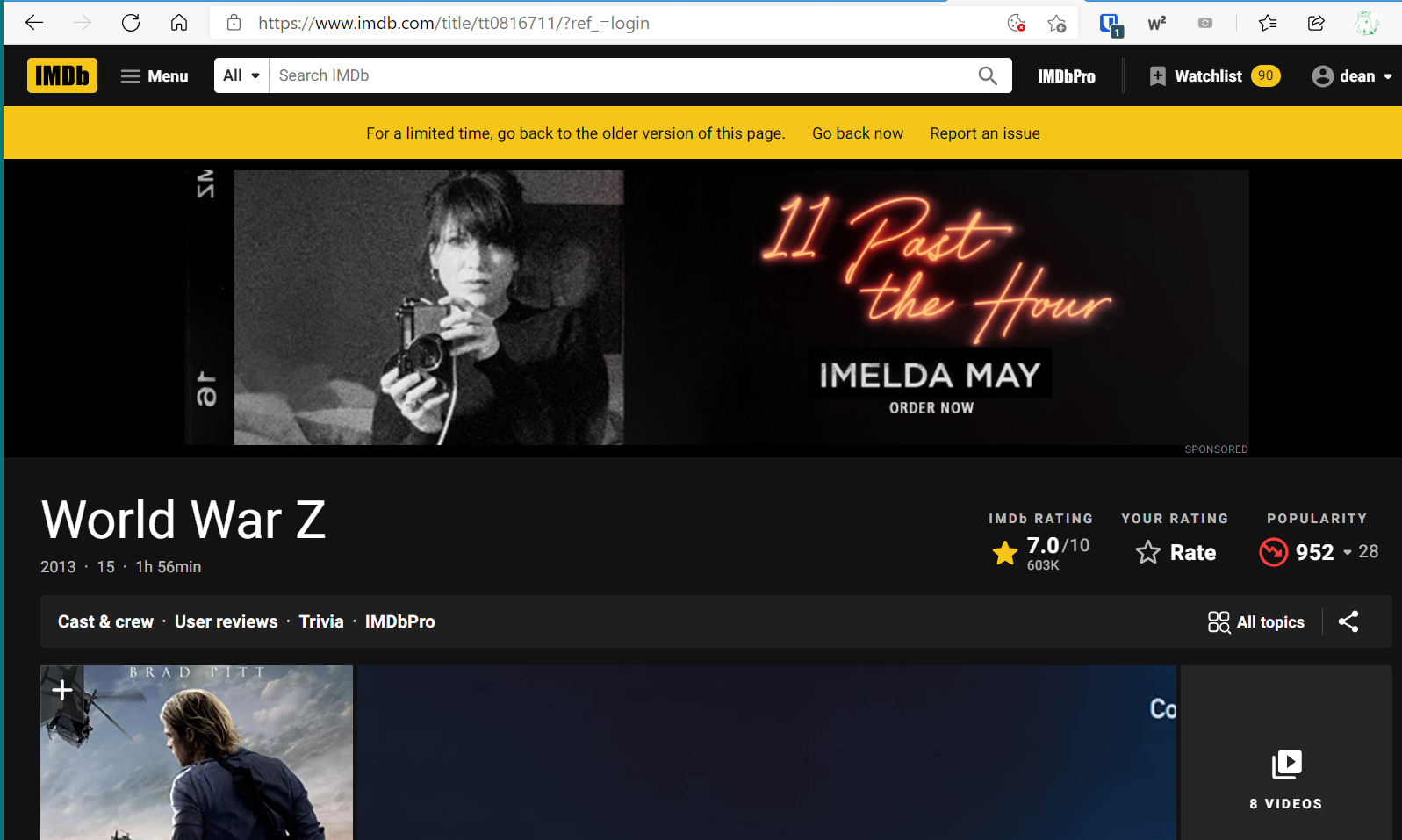Open the Watchlist with 90 items

click(1214, 76)
